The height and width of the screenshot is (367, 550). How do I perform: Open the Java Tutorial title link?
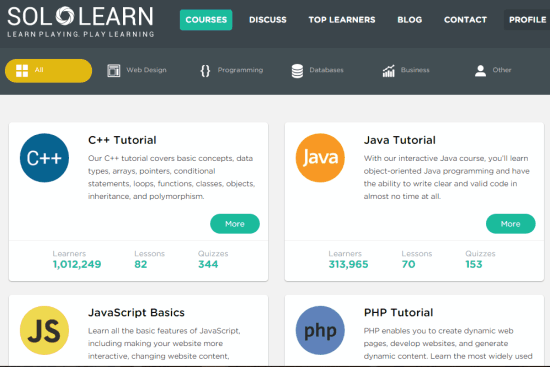pyautogui.click(x=400, y=140)
